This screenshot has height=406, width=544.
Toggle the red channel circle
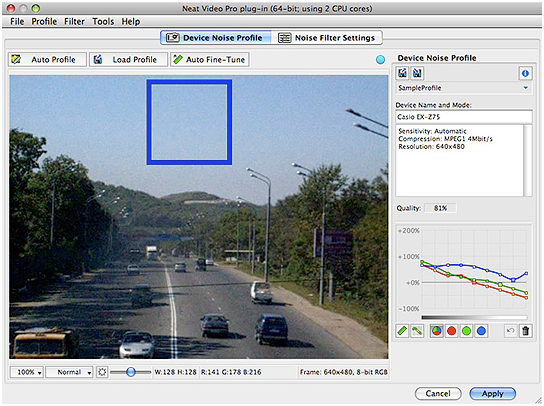tap(451, 331)
